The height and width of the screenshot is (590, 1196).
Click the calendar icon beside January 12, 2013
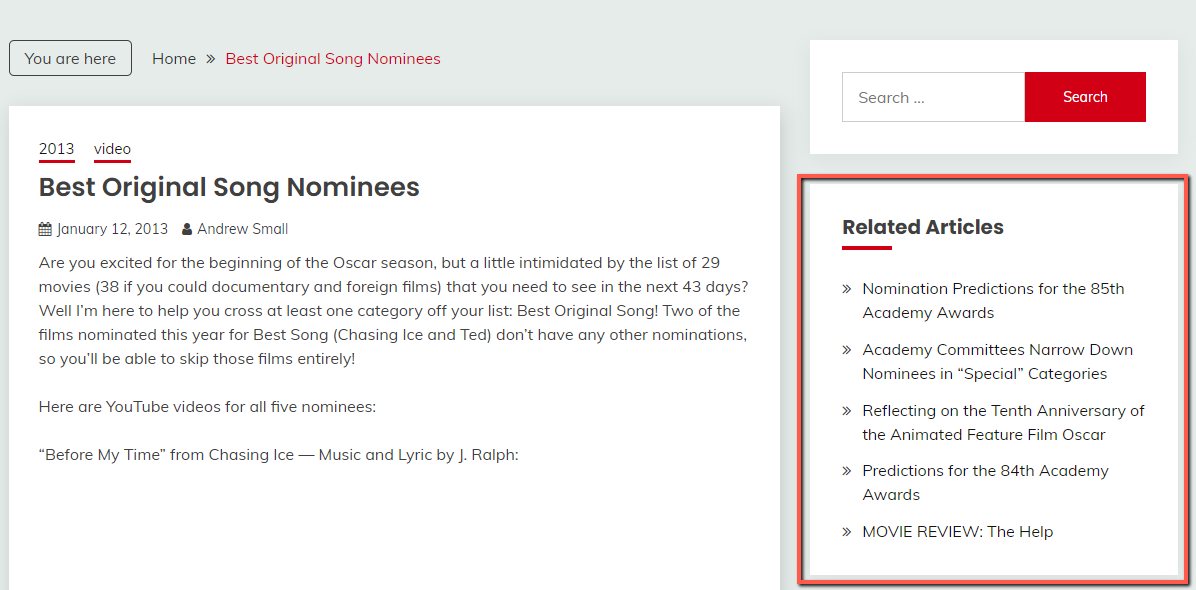click(45, 229)
